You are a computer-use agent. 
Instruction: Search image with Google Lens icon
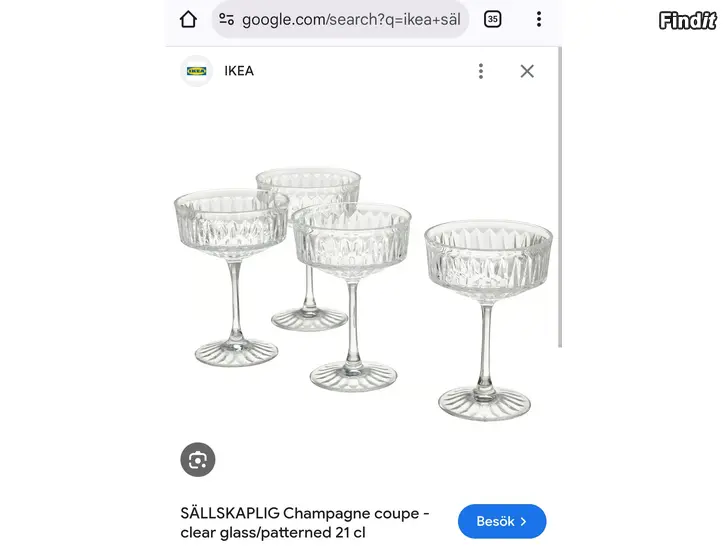(x=198, y=460)
